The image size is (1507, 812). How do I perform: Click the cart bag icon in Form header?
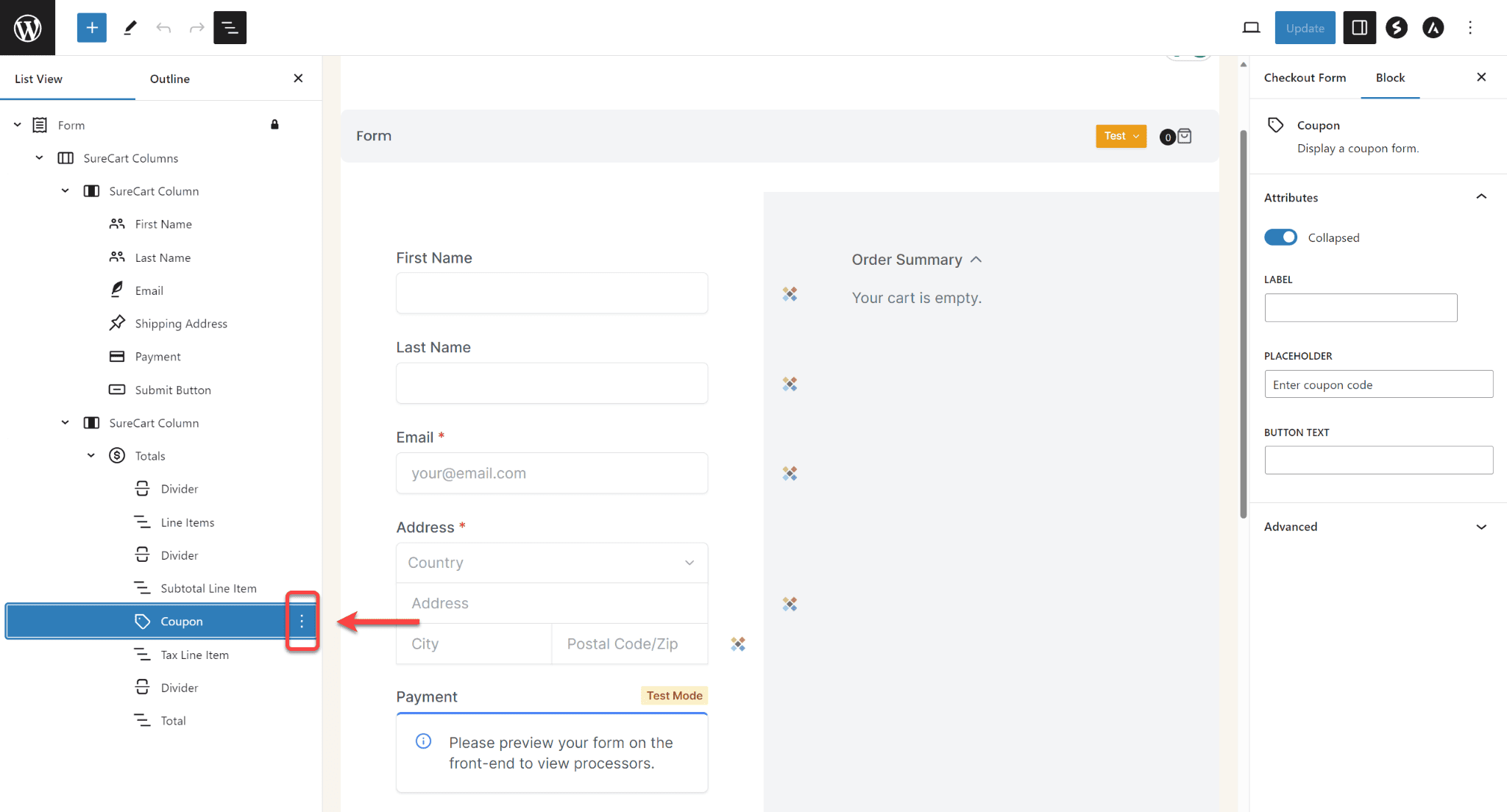[1185, 136]
